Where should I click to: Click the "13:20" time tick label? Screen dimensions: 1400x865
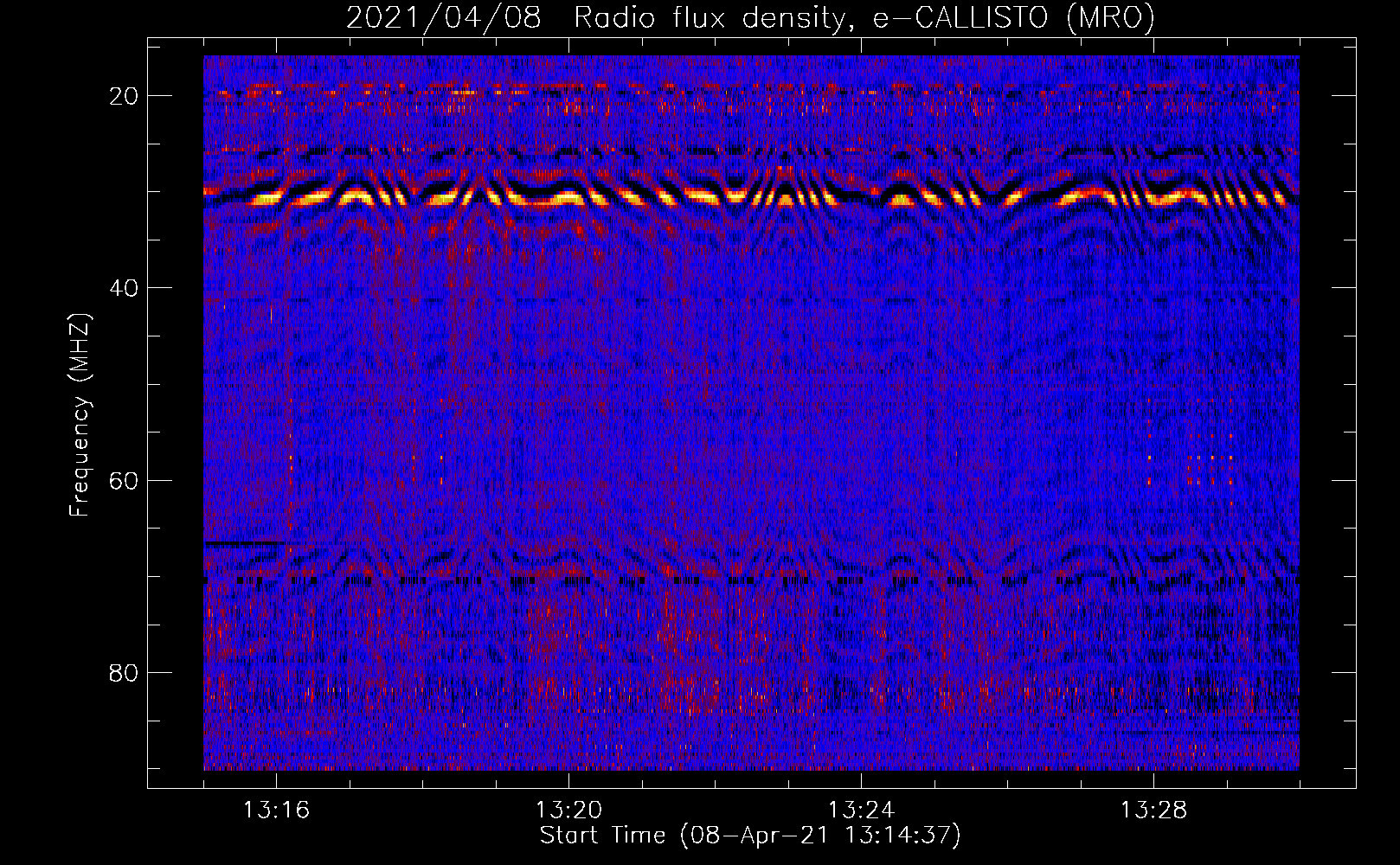(x=568, y=811)
